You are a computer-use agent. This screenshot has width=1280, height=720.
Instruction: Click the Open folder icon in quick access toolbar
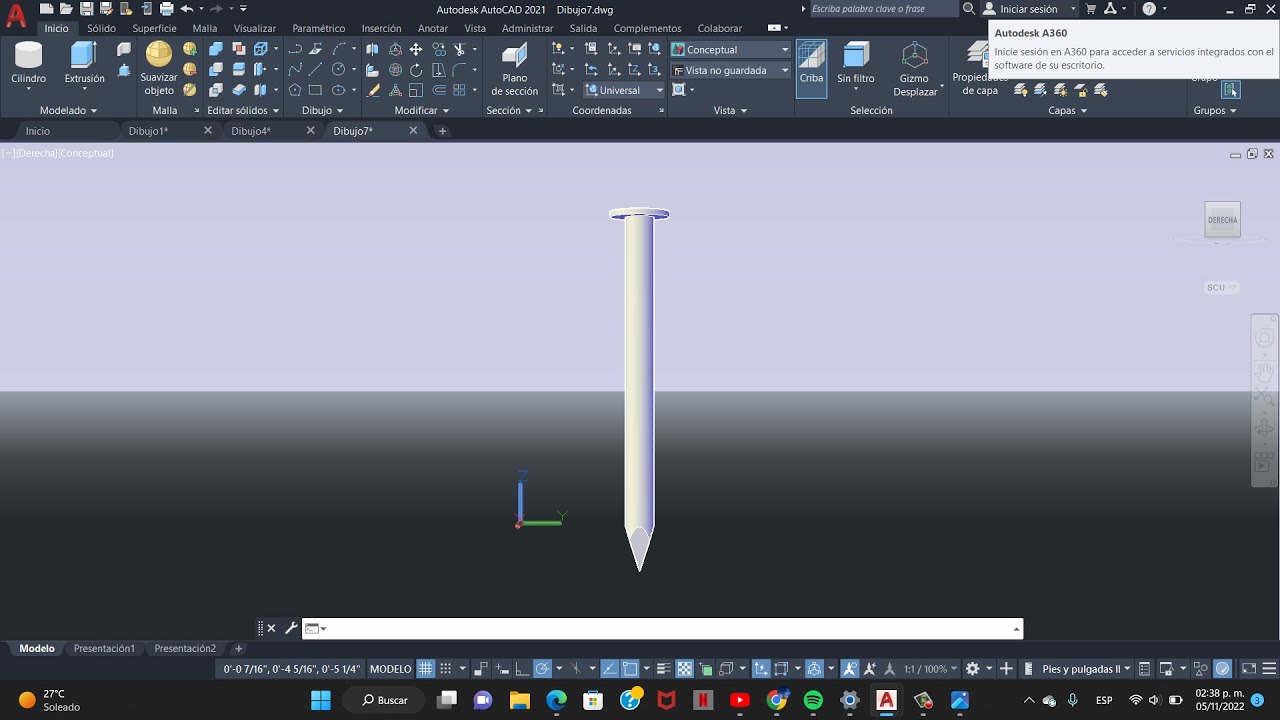pyautogui.click(x=66, y=9)
